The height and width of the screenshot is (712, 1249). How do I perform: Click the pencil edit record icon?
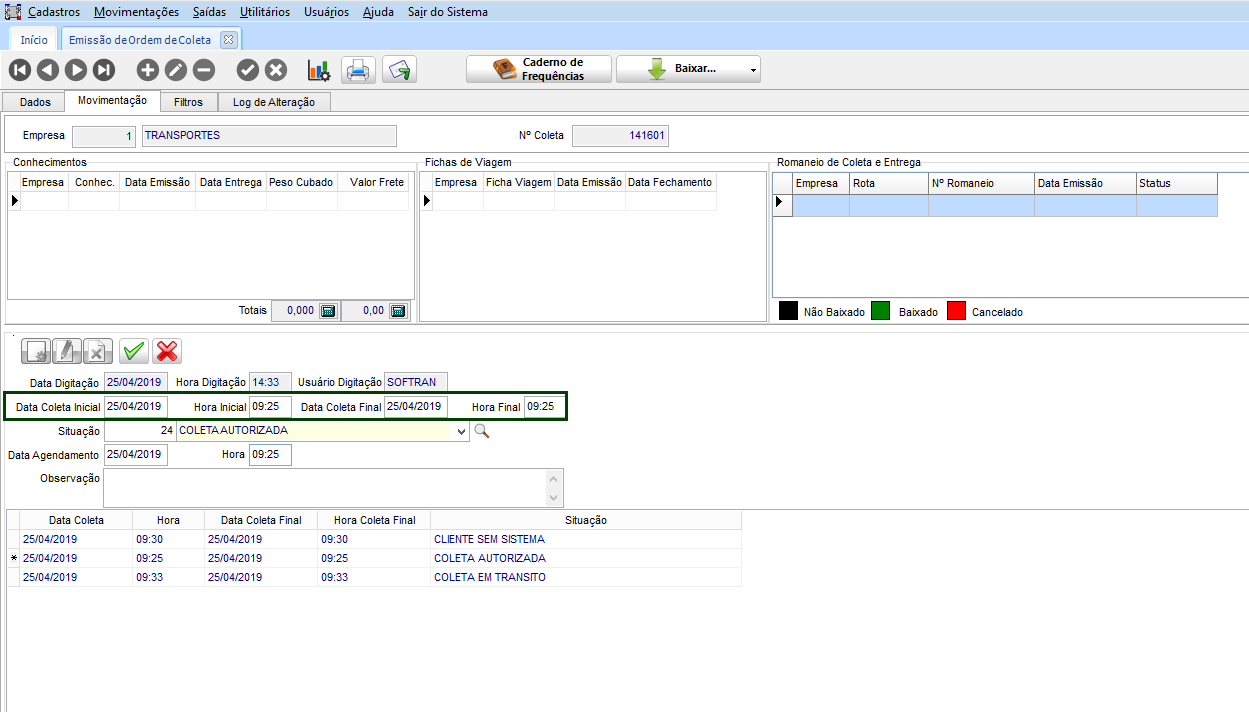click(175, 70)
